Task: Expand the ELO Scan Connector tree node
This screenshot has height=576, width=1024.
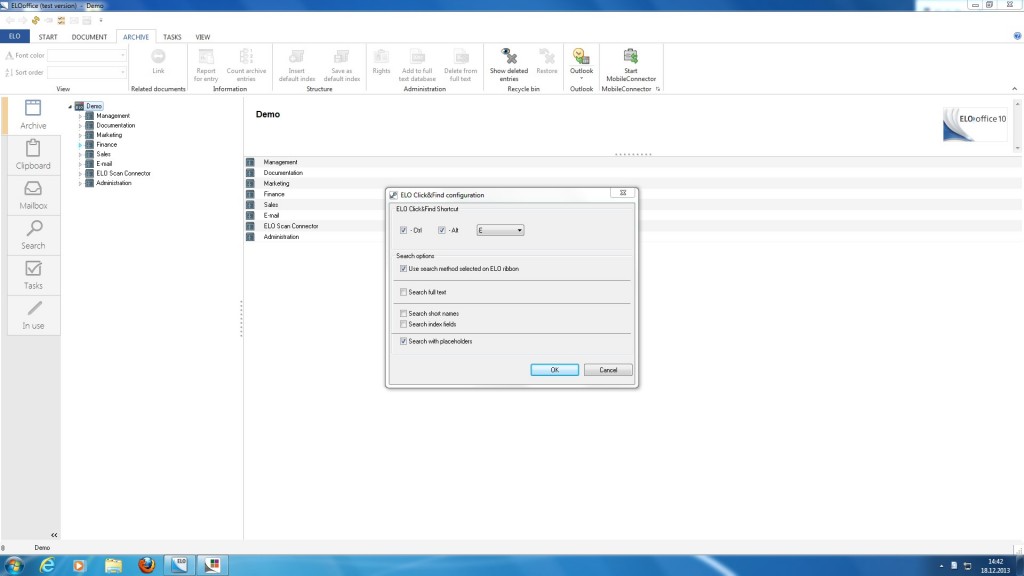Action: pos(80,174)
